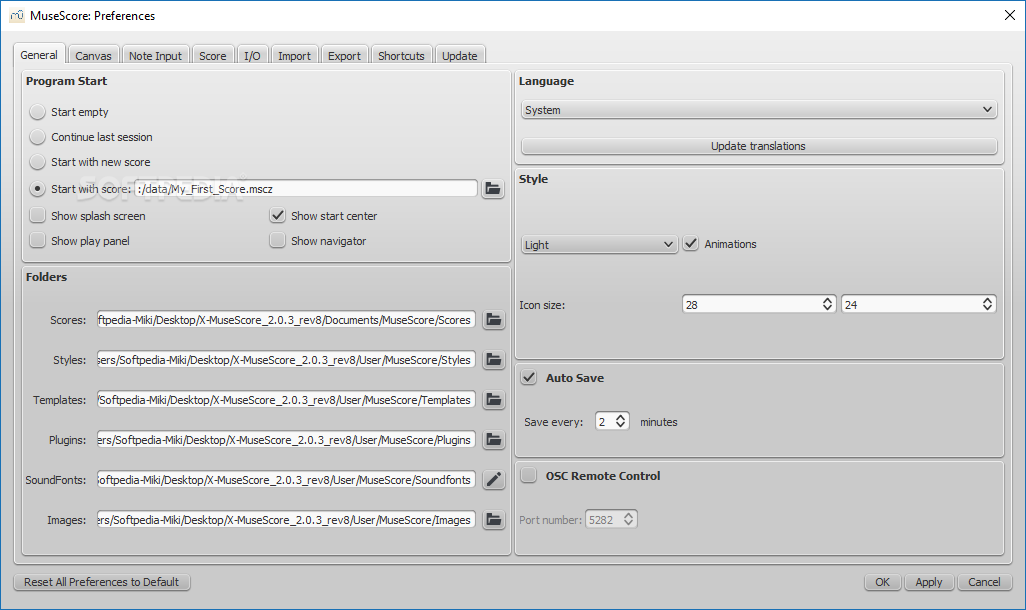Image resolution: width=1026 pixels, height=610 pixels.
Task: Open folder browser for Plugins path
Action: [494, 440]
